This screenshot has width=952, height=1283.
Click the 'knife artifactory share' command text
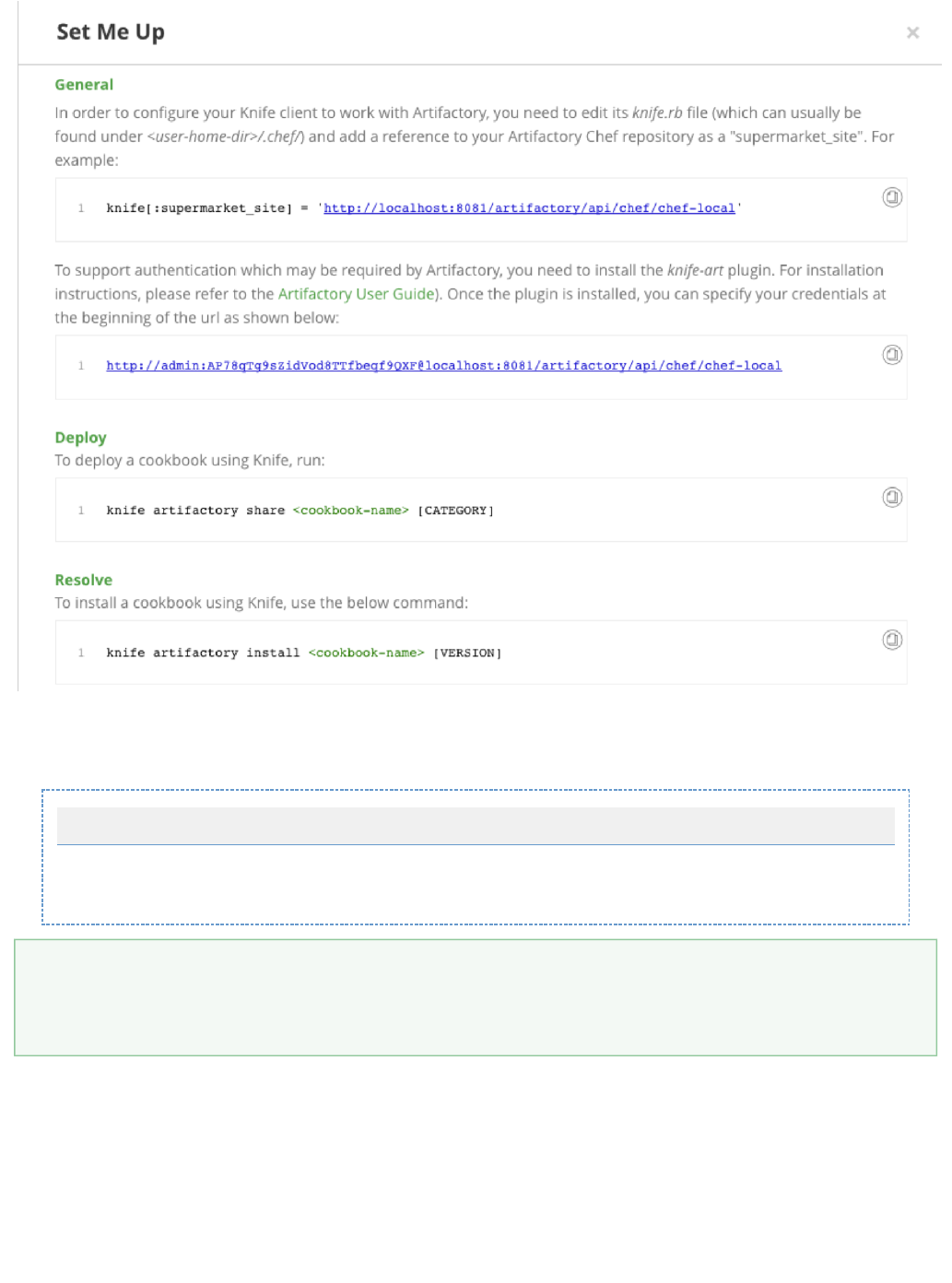pos(195,511)
